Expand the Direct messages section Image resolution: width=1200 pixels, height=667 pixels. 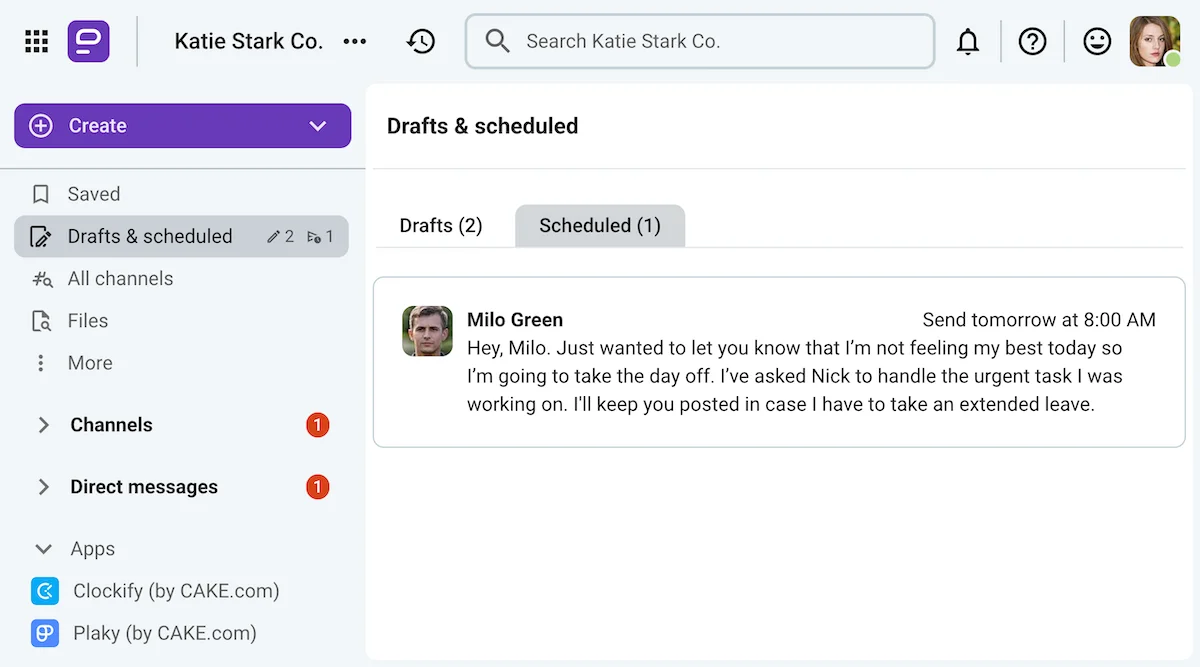pyautogui.click(x=43, y=487)
